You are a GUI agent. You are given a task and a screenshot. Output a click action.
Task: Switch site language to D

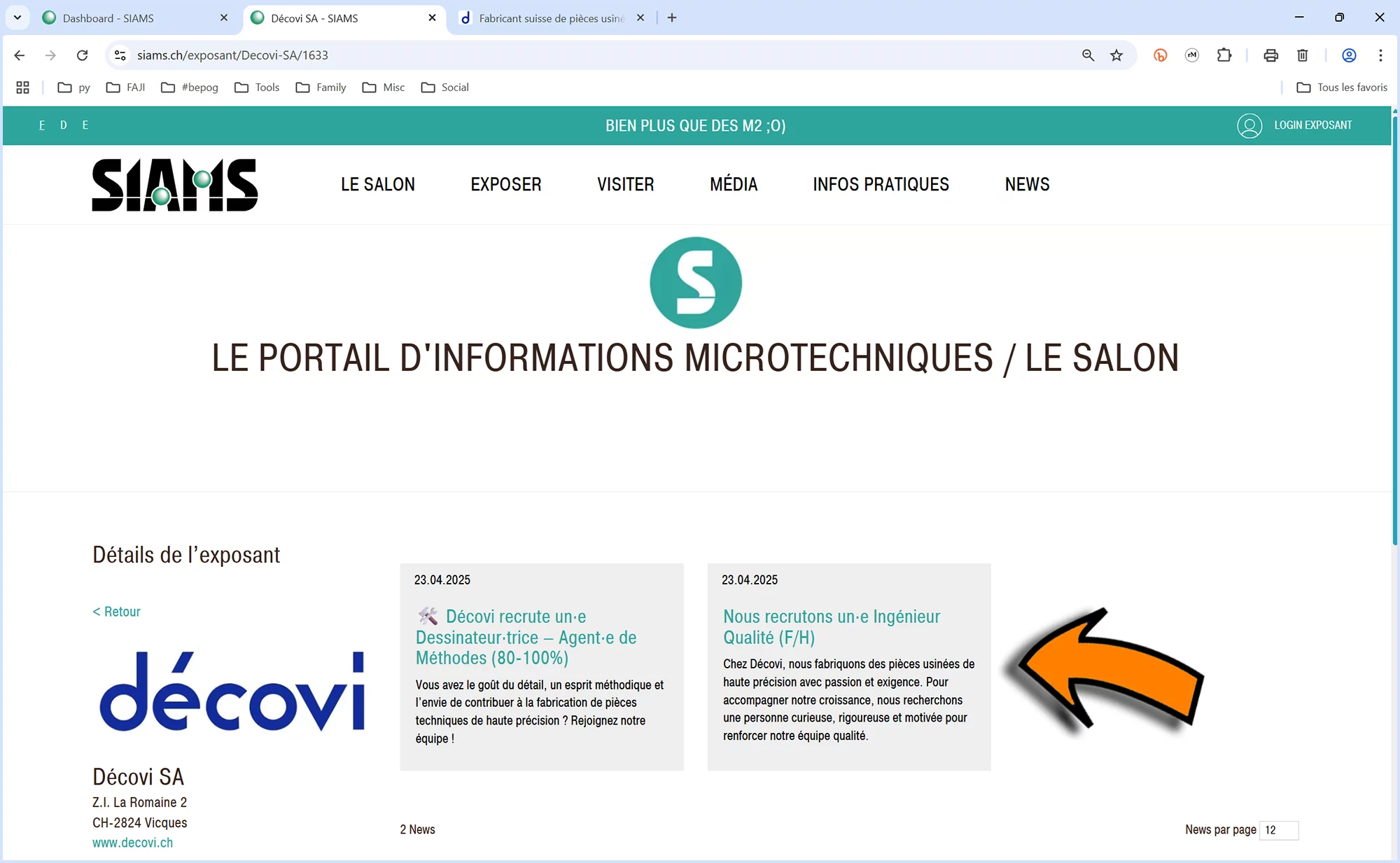[64, 125]
